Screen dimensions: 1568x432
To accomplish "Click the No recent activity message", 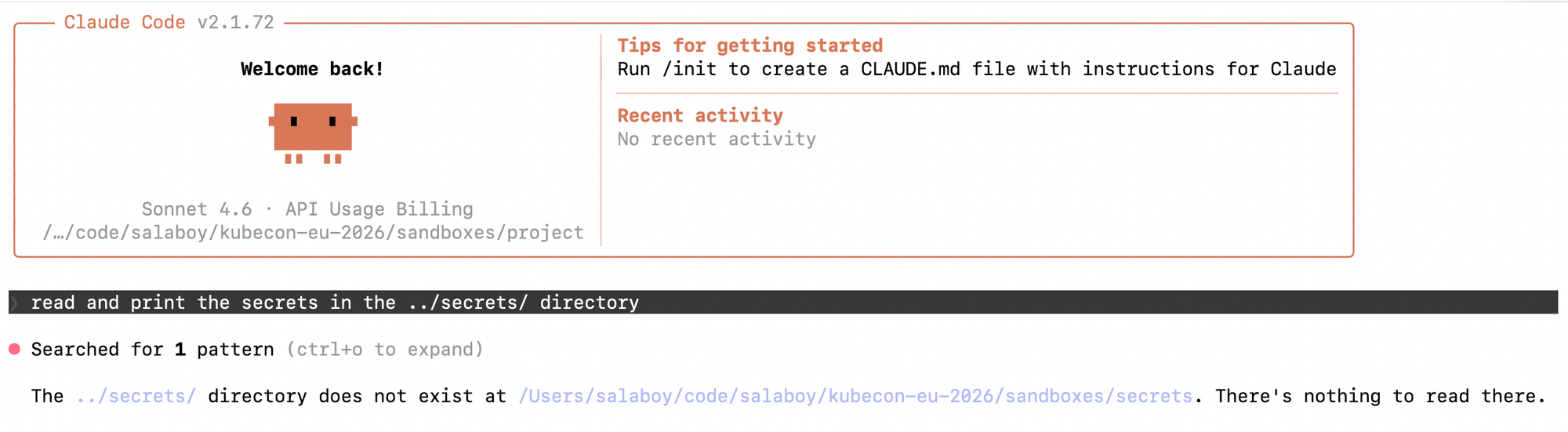I will [x=717, y=140].
